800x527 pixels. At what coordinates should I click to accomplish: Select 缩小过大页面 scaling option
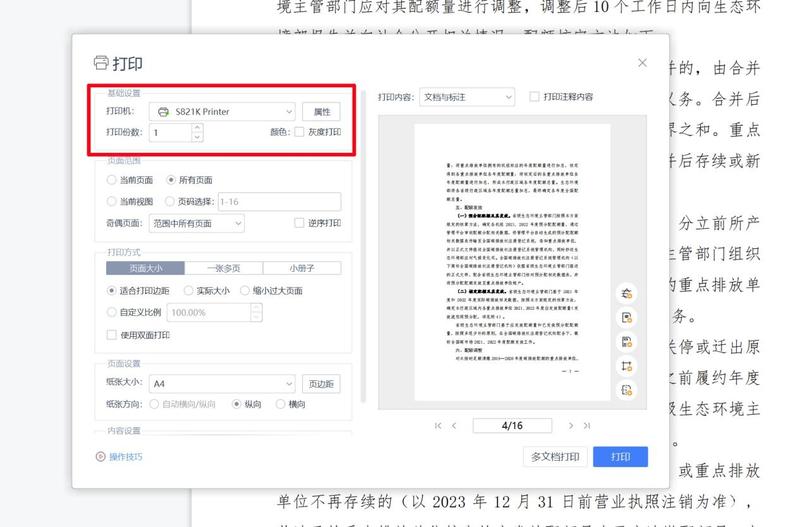point(245,291)
